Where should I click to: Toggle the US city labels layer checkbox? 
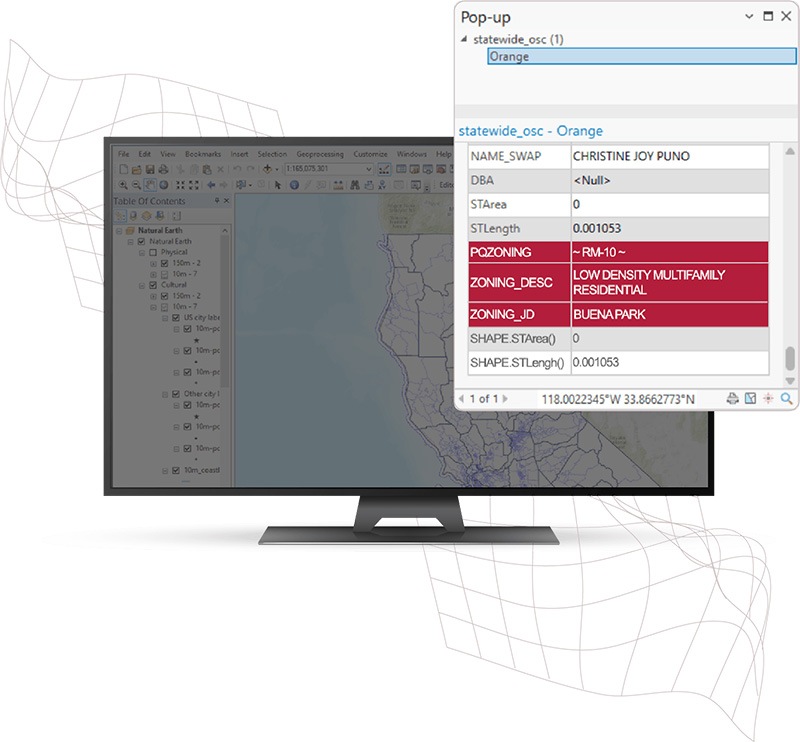[x=176, y=318]
